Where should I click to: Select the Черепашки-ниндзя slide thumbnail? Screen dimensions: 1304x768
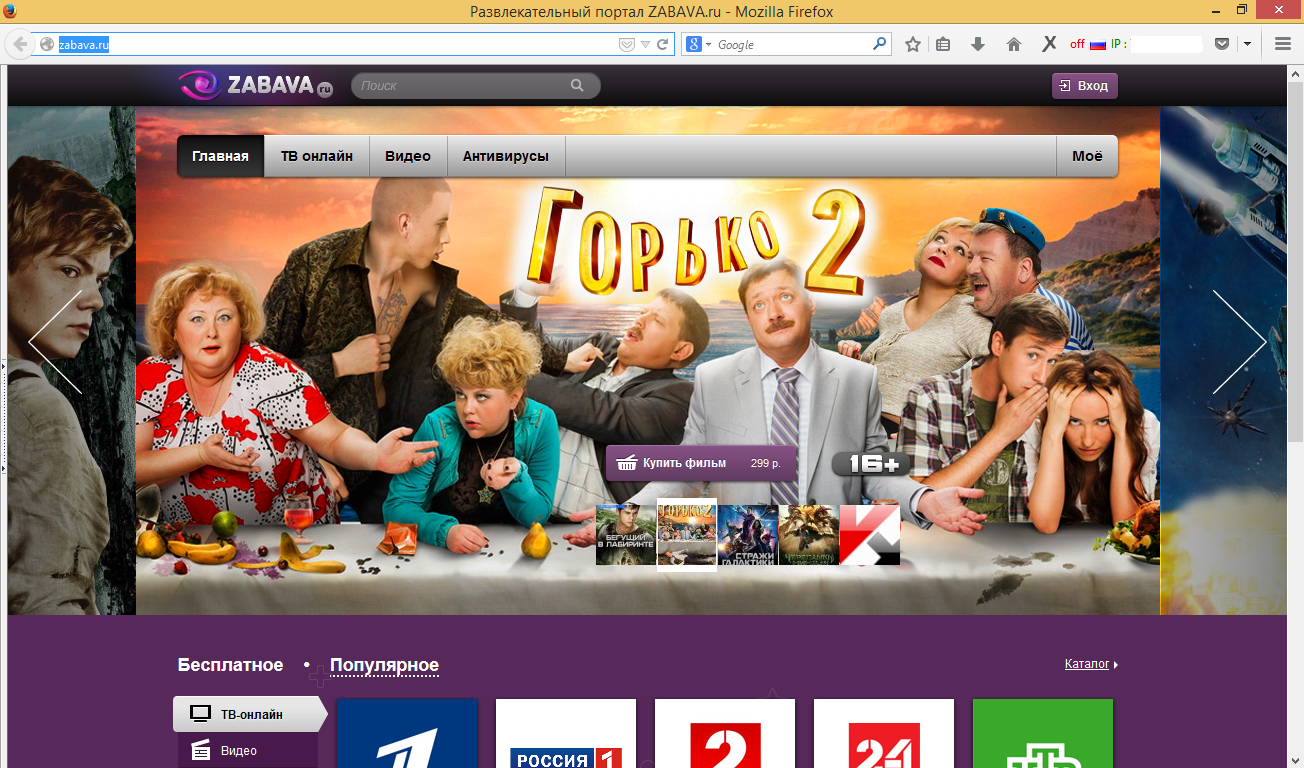pos(809,535)
